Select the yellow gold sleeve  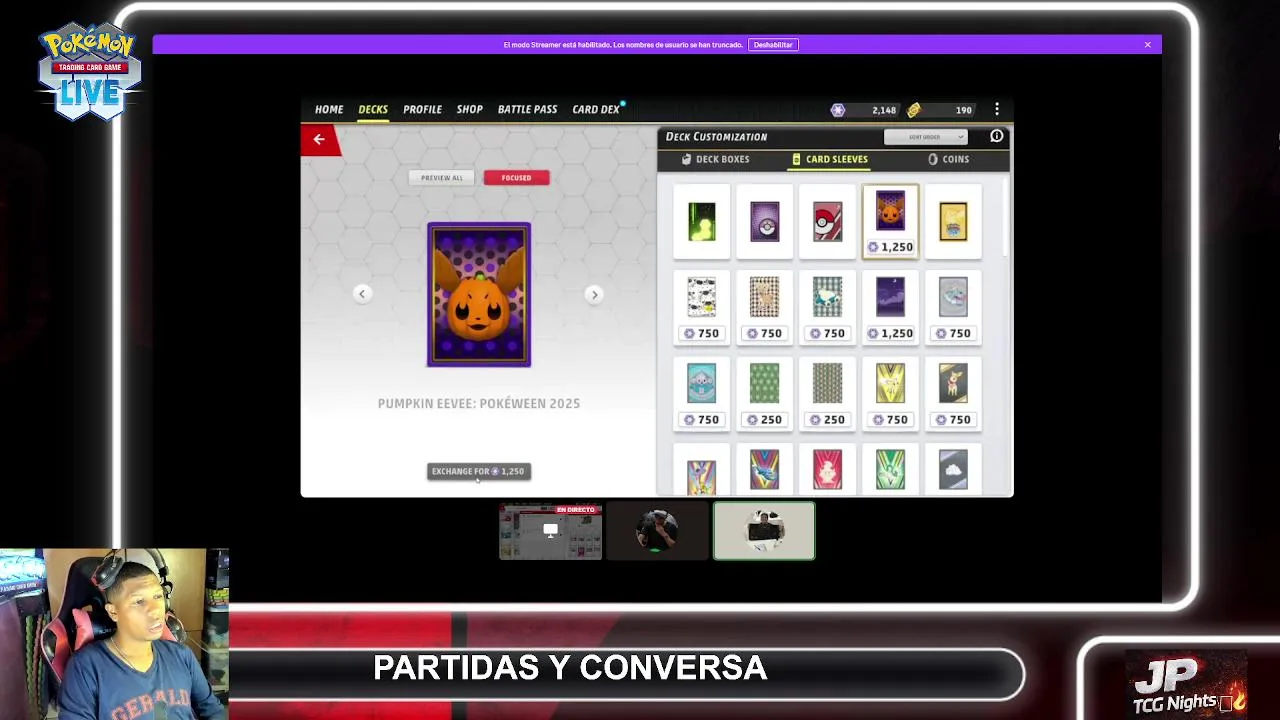954,222
